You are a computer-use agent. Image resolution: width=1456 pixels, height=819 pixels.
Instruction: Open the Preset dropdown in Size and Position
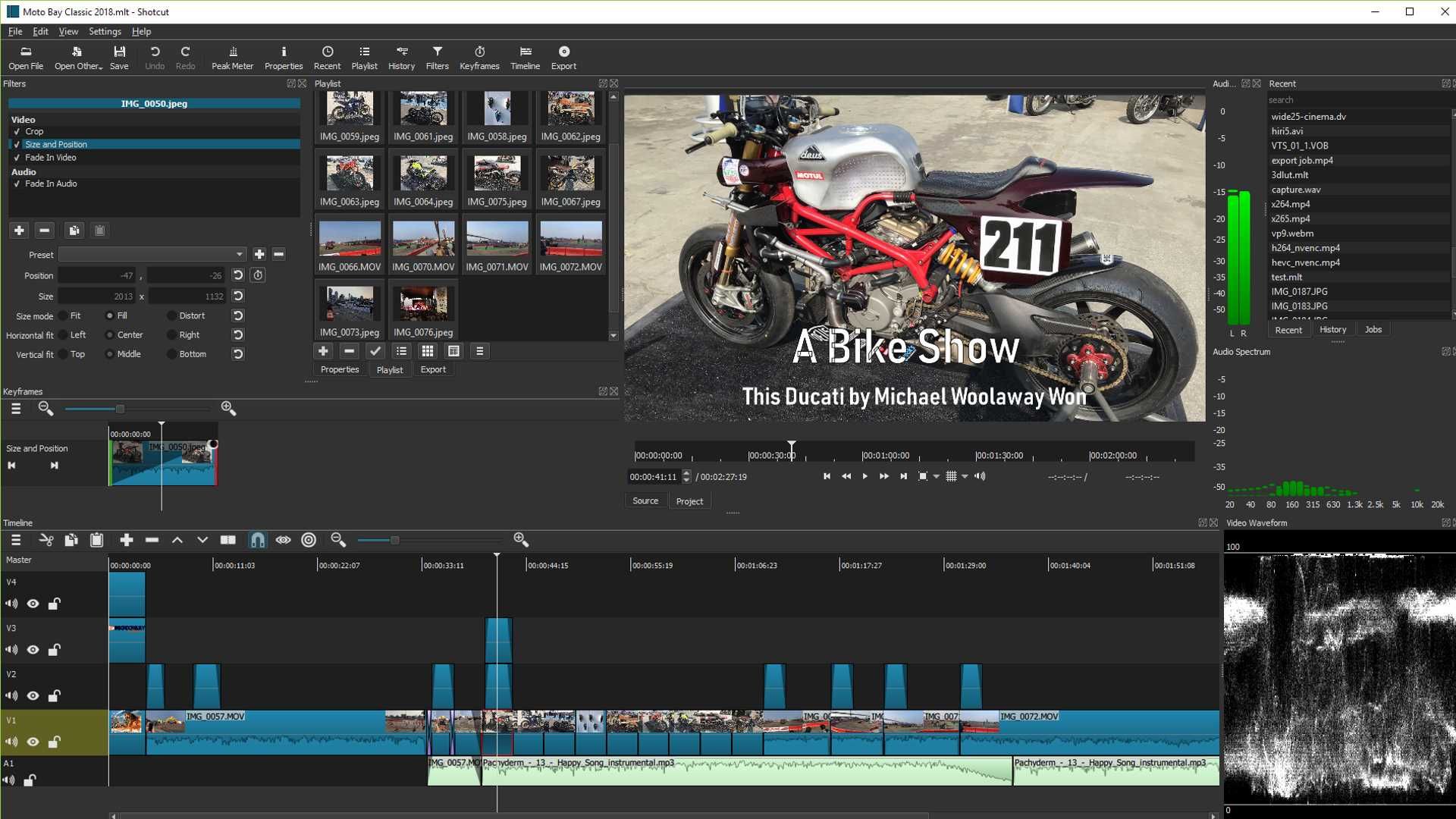click(x=240, y=254)
